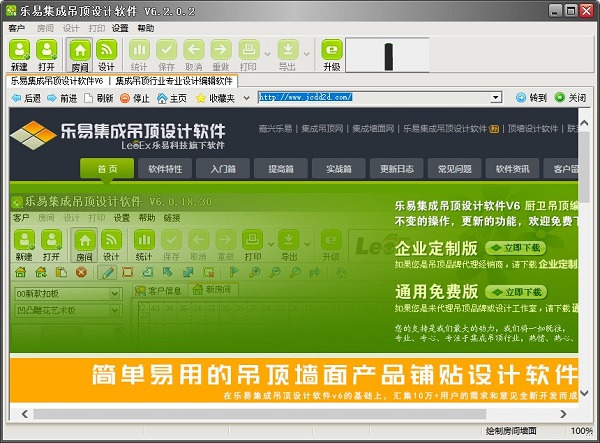Switch to 集成吊顶行业专业设计编辑软件 tab
The image size is (600, 443).
[173, 80]
